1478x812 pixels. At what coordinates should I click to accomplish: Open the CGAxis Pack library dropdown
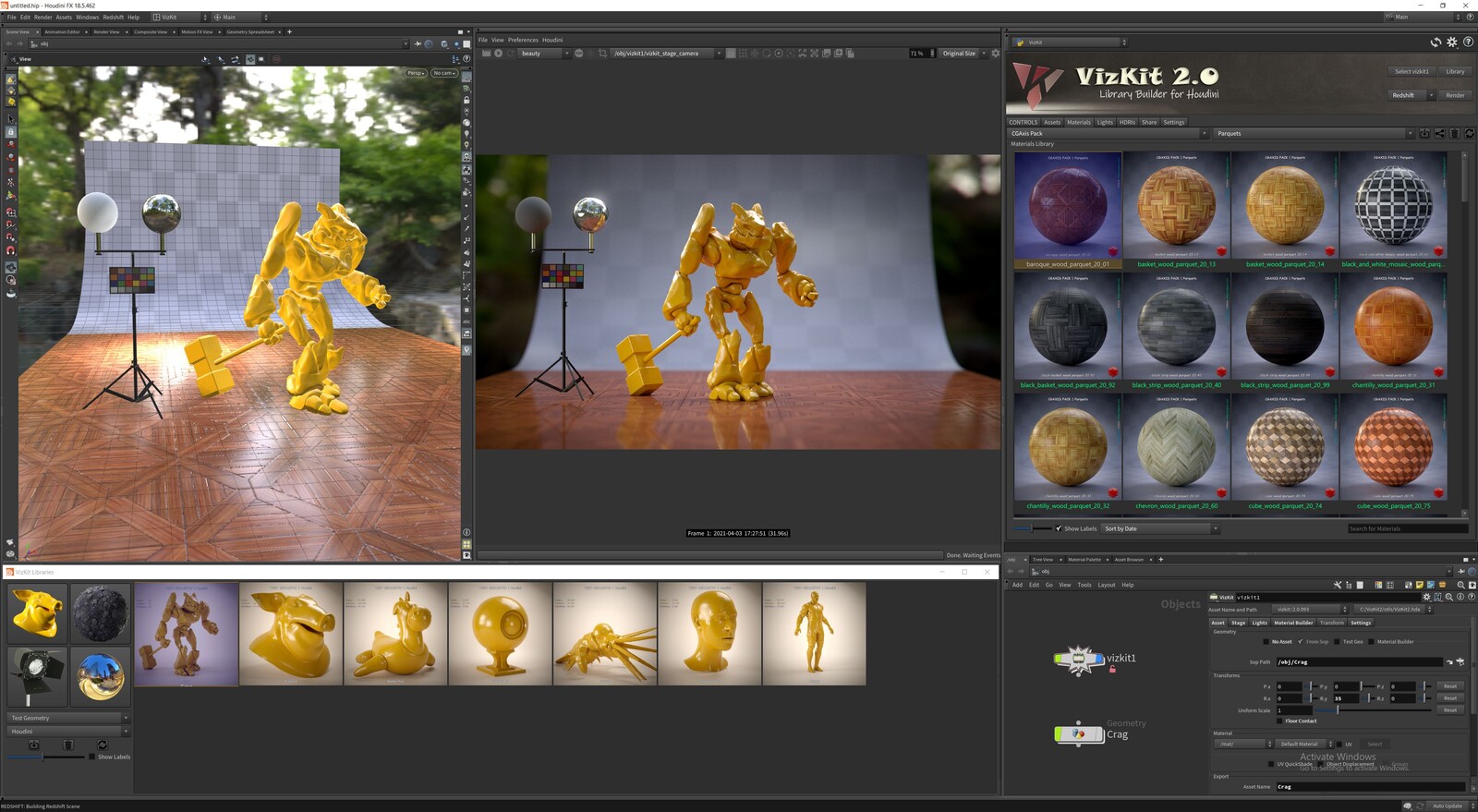tap(1108, 133)
